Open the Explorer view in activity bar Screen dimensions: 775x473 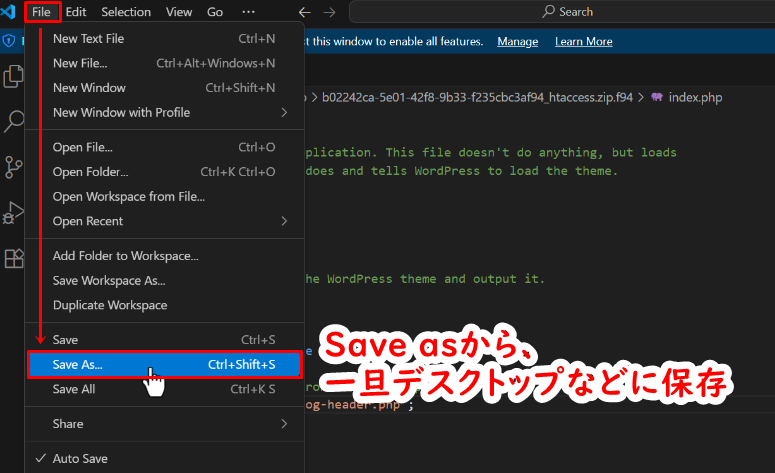point(14,77)
